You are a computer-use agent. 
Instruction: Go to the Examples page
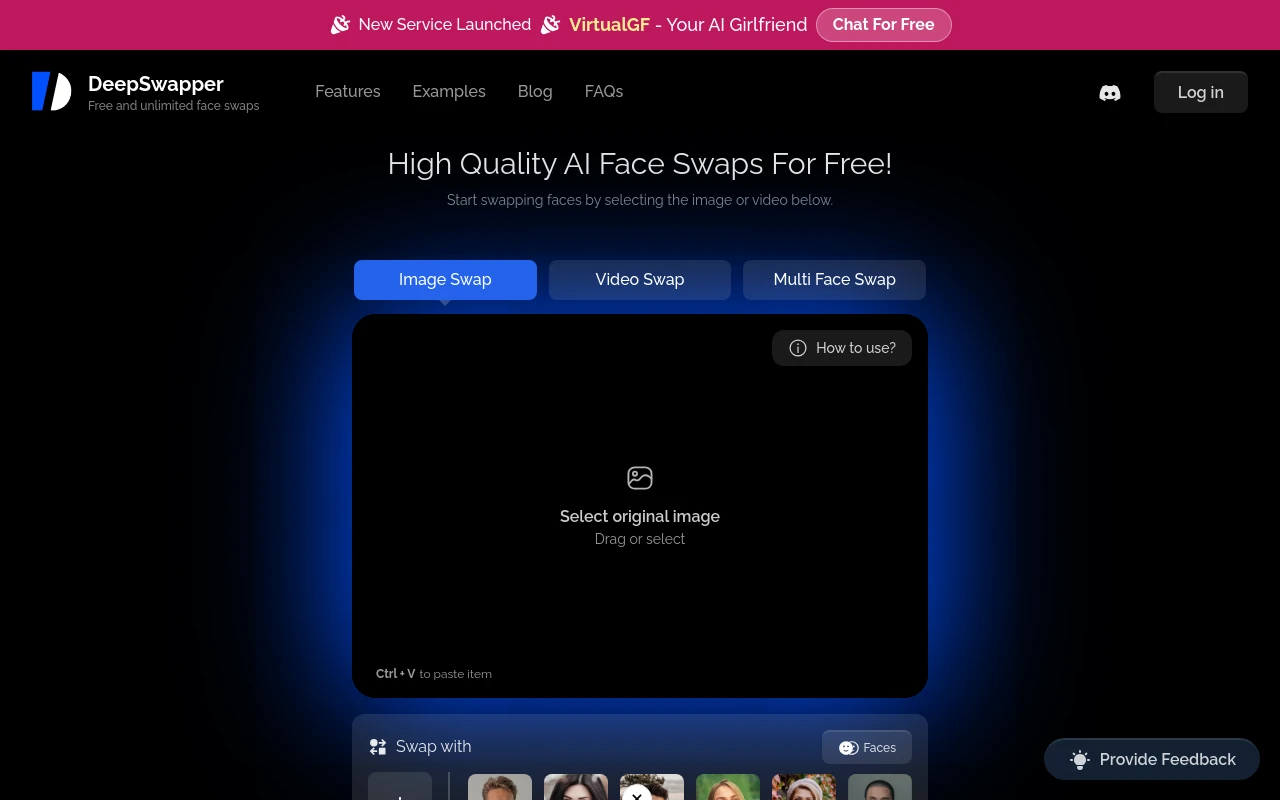[x=449, y=91]
